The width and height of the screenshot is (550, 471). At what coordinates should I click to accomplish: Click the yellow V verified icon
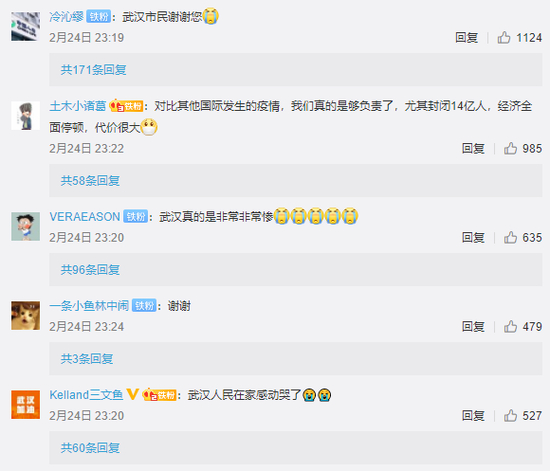point(132,395)
